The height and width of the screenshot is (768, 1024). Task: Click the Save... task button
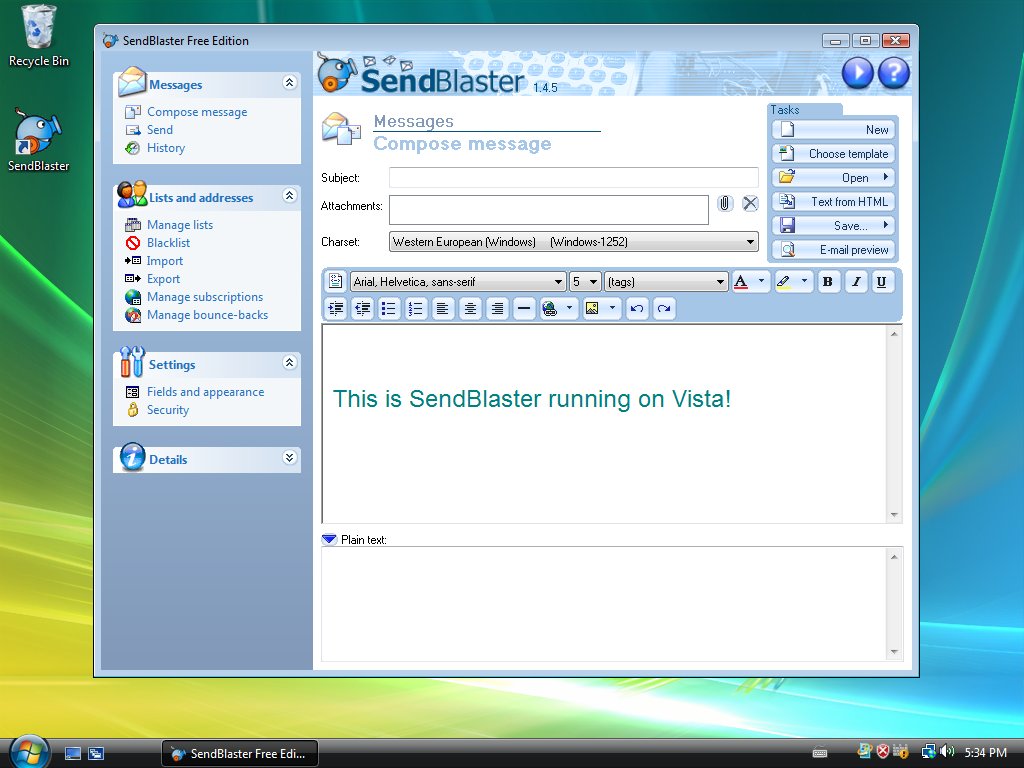point(833,225)
